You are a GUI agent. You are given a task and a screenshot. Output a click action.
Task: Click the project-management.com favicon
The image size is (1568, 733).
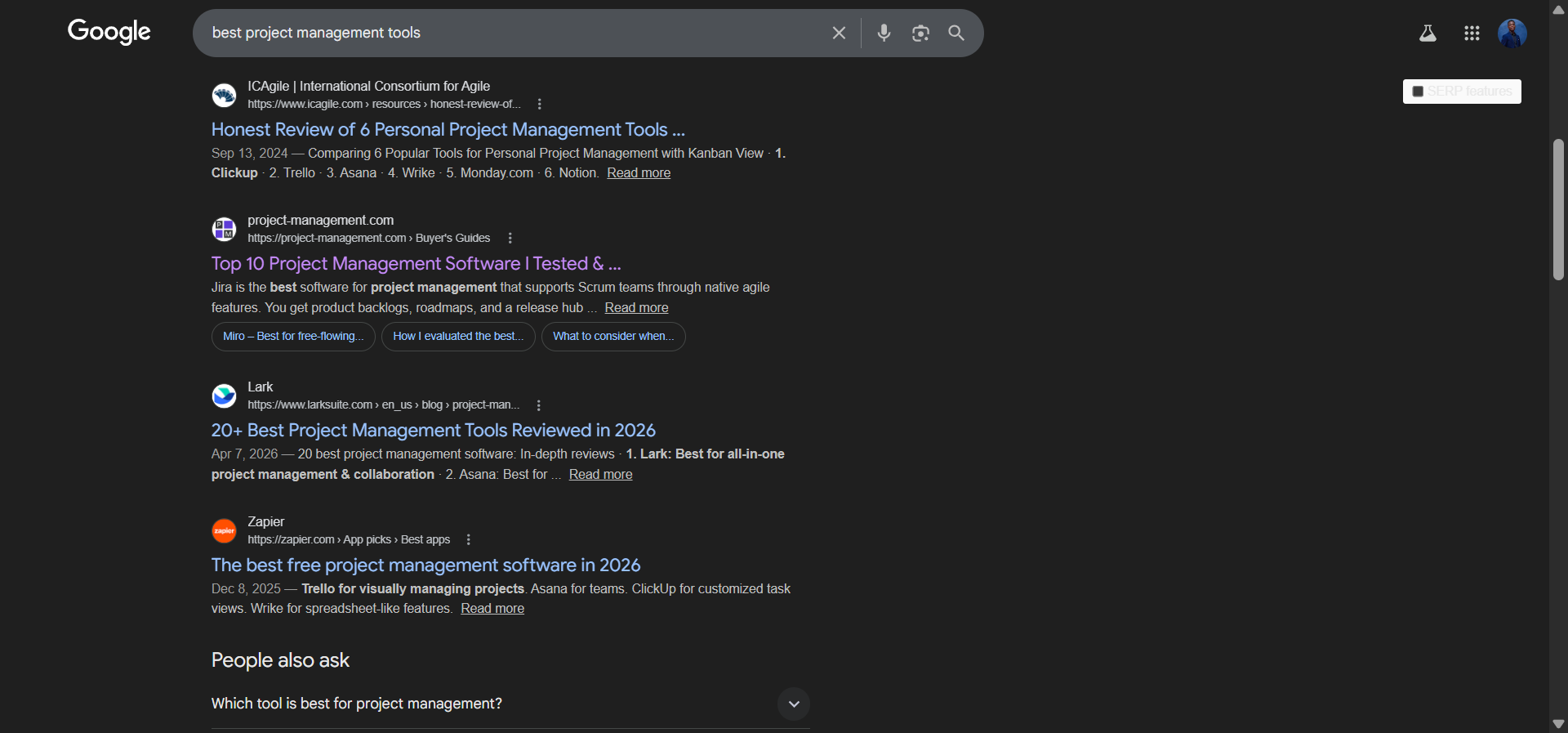click(x=224, y=229)
